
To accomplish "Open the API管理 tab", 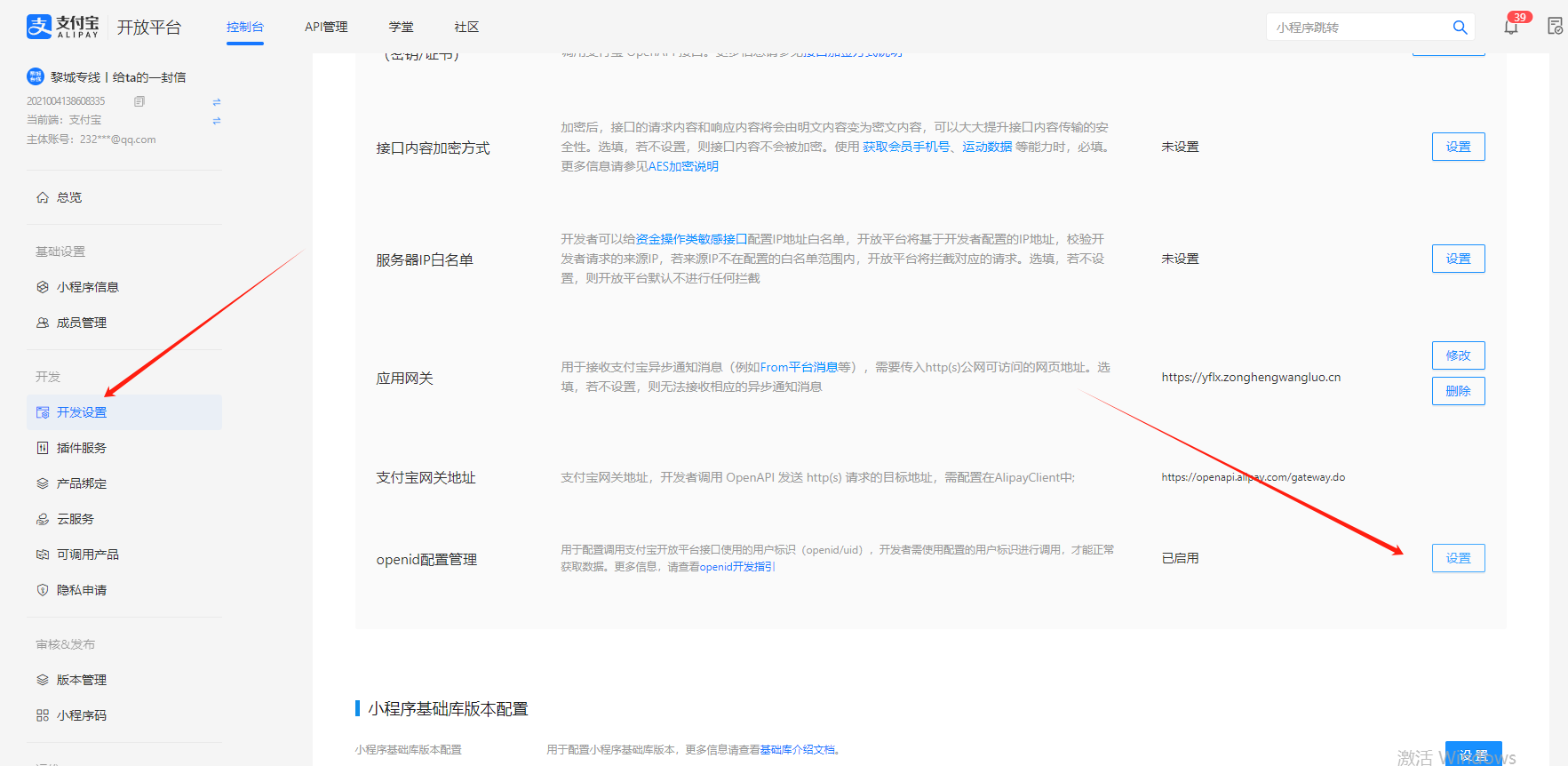I will [x=326, y=27].
